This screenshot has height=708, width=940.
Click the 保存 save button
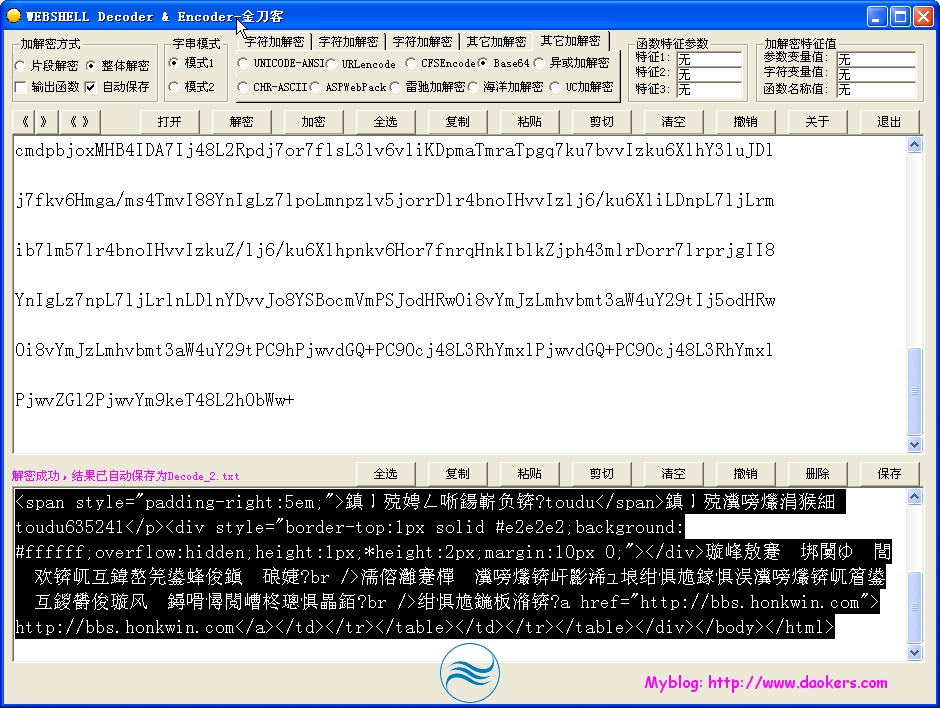[x=889, y=474]
